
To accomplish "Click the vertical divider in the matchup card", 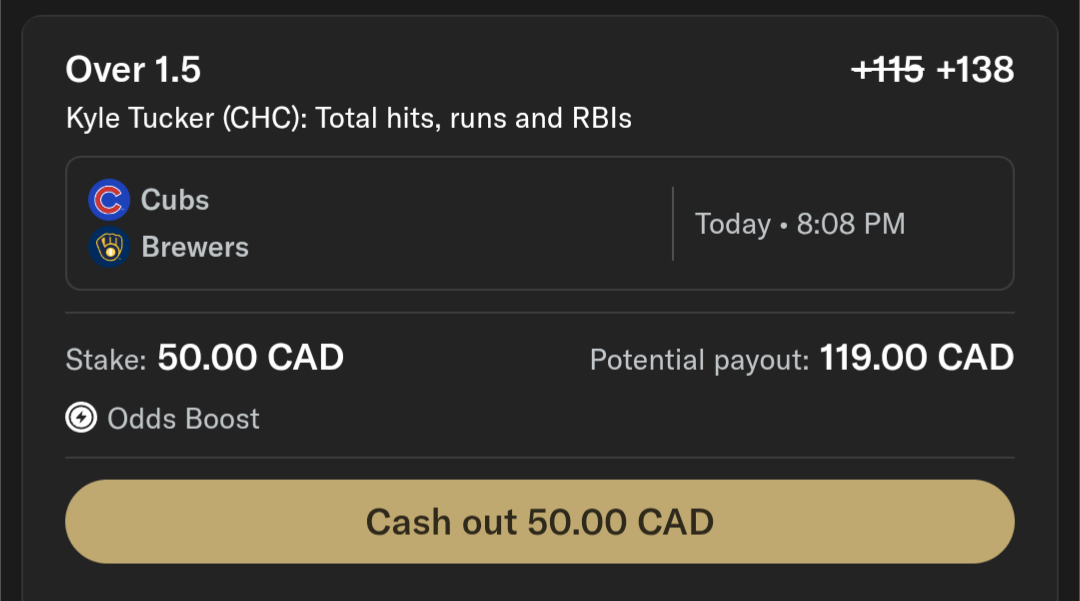I will tap(673, 223).
